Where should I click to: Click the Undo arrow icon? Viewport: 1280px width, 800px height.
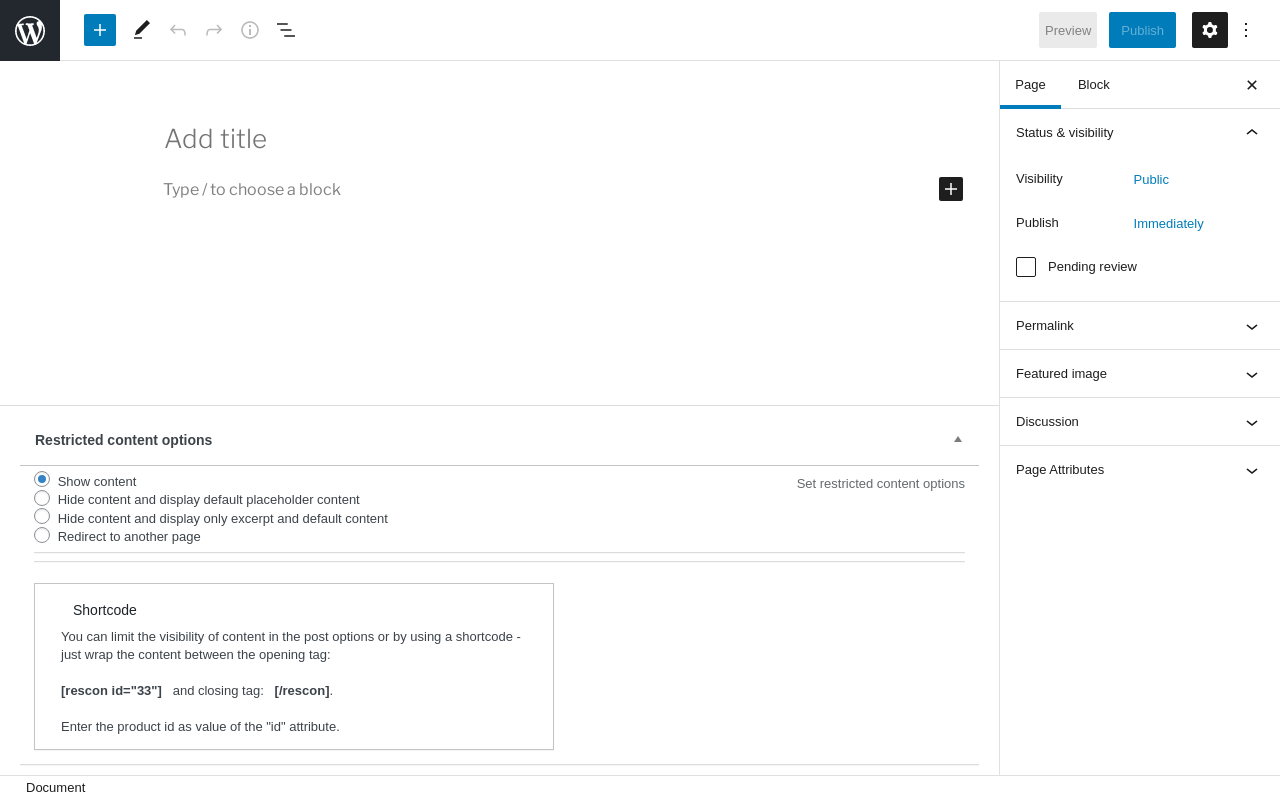(178, 30)
